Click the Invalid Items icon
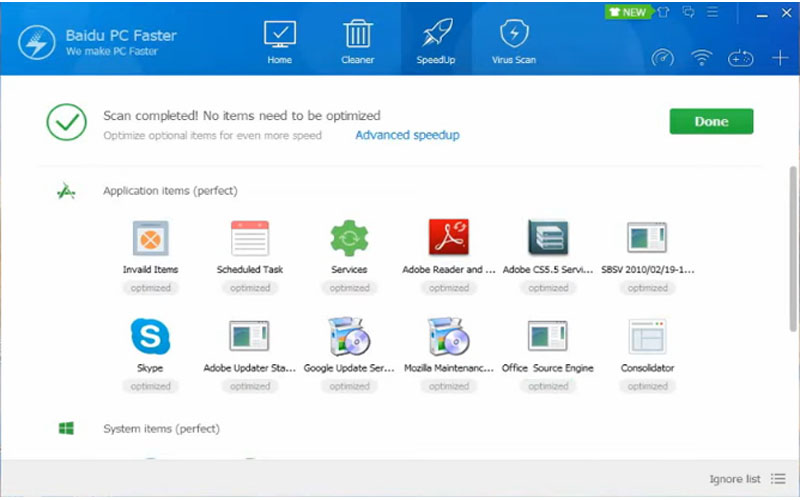 click(x=151, y=238)
